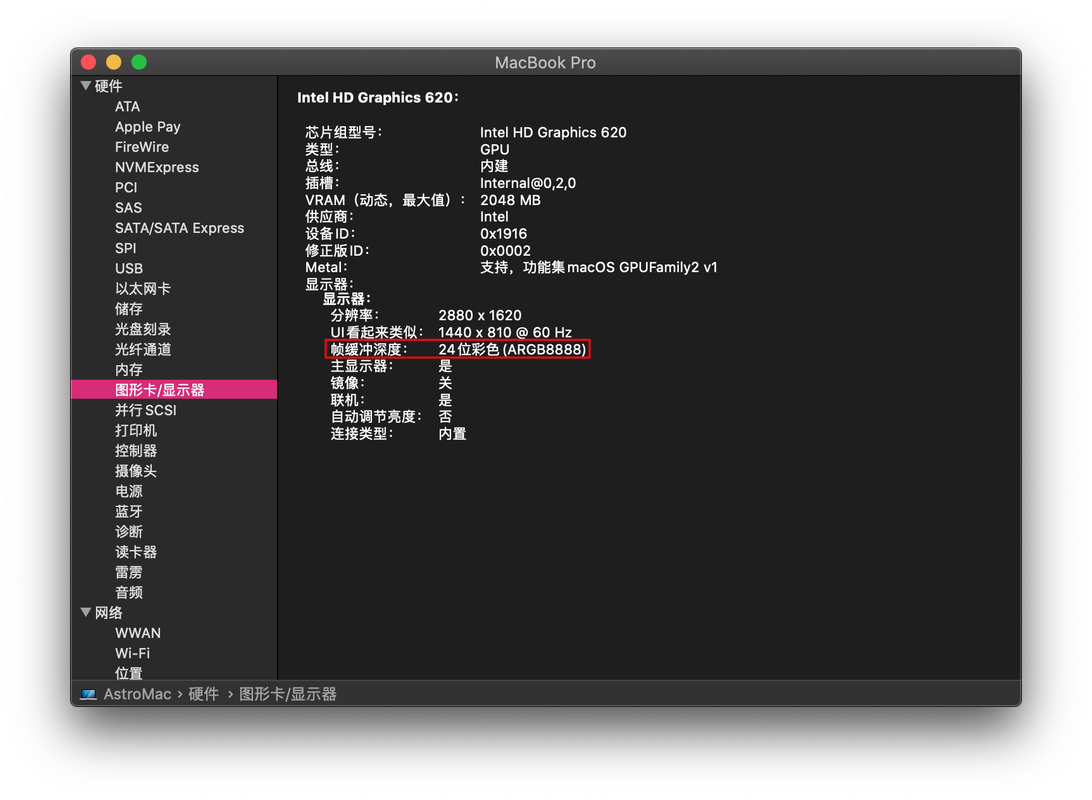Open Wi-Fi network information

[132, 653]
